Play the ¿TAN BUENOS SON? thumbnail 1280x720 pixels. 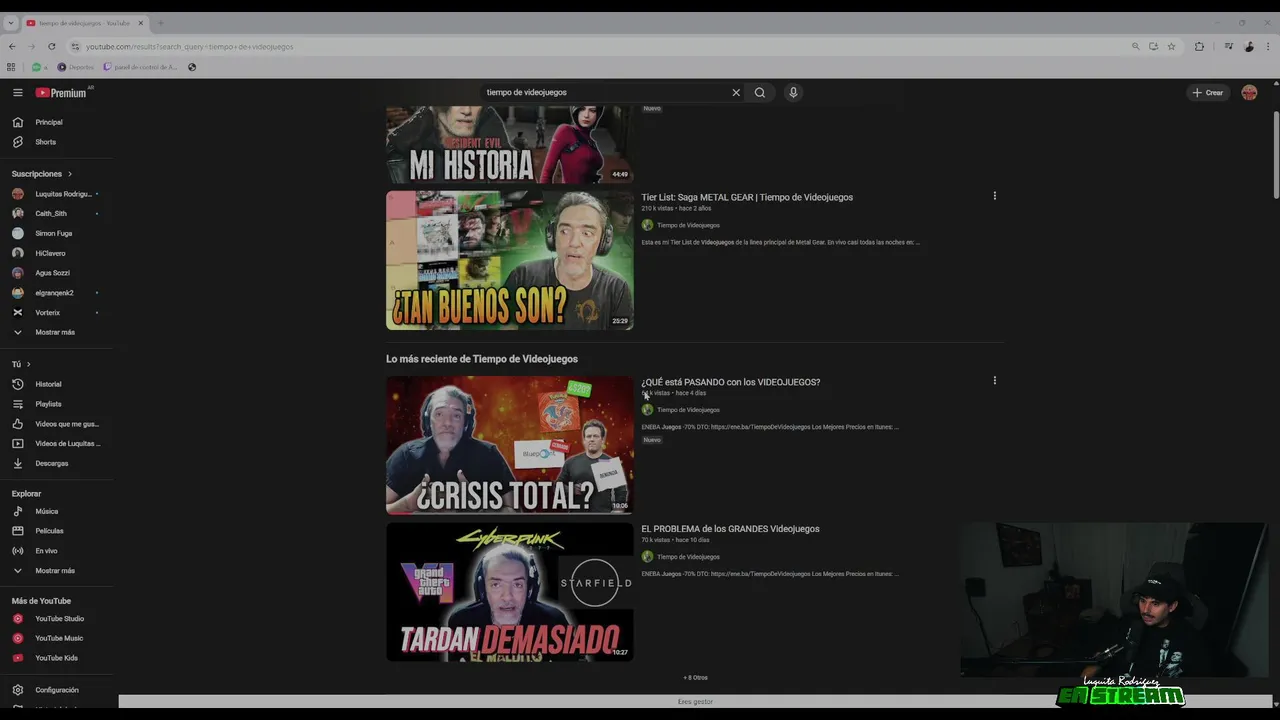click(x=510, y=260)
